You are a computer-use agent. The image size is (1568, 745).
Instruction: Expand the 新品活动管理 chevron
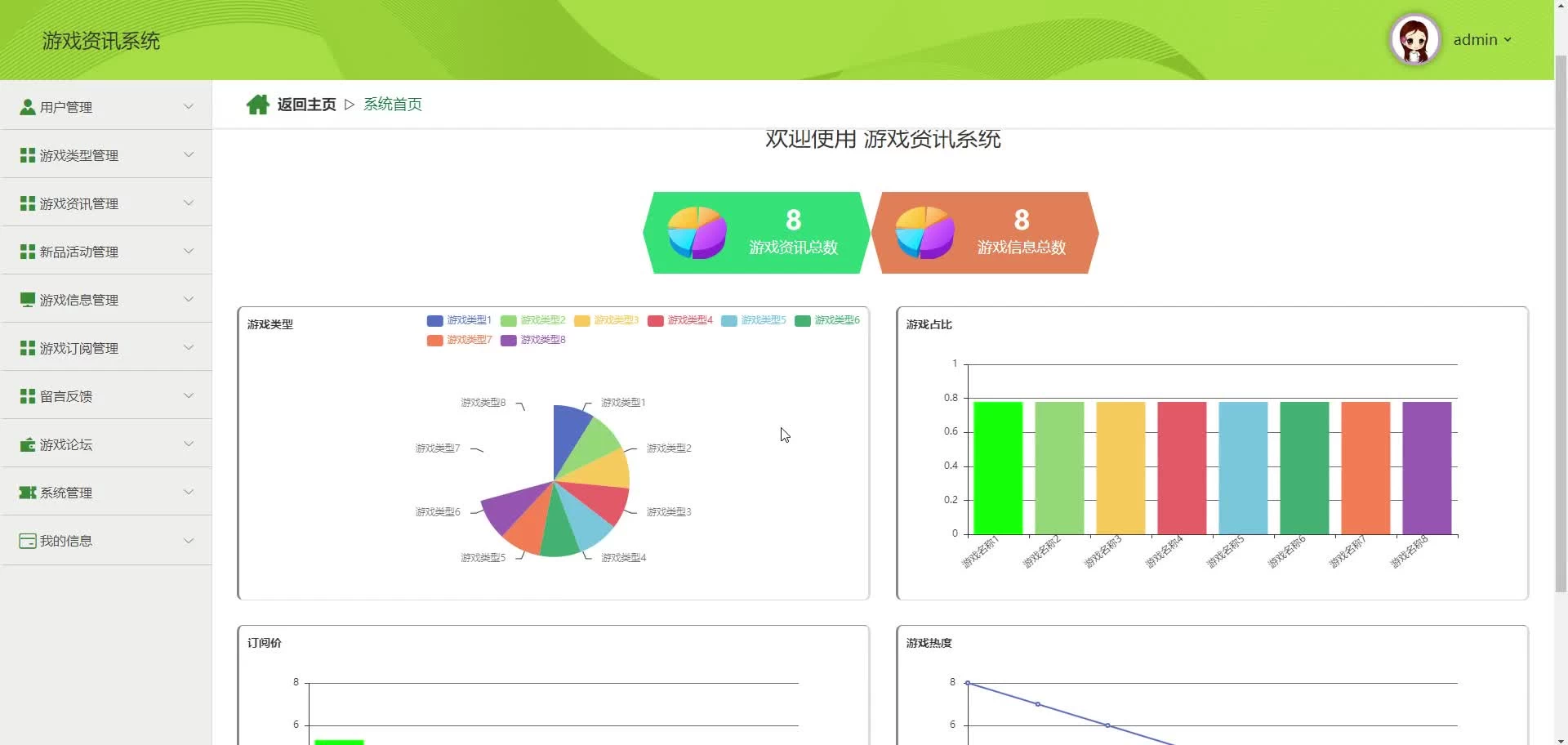[189, 251]
